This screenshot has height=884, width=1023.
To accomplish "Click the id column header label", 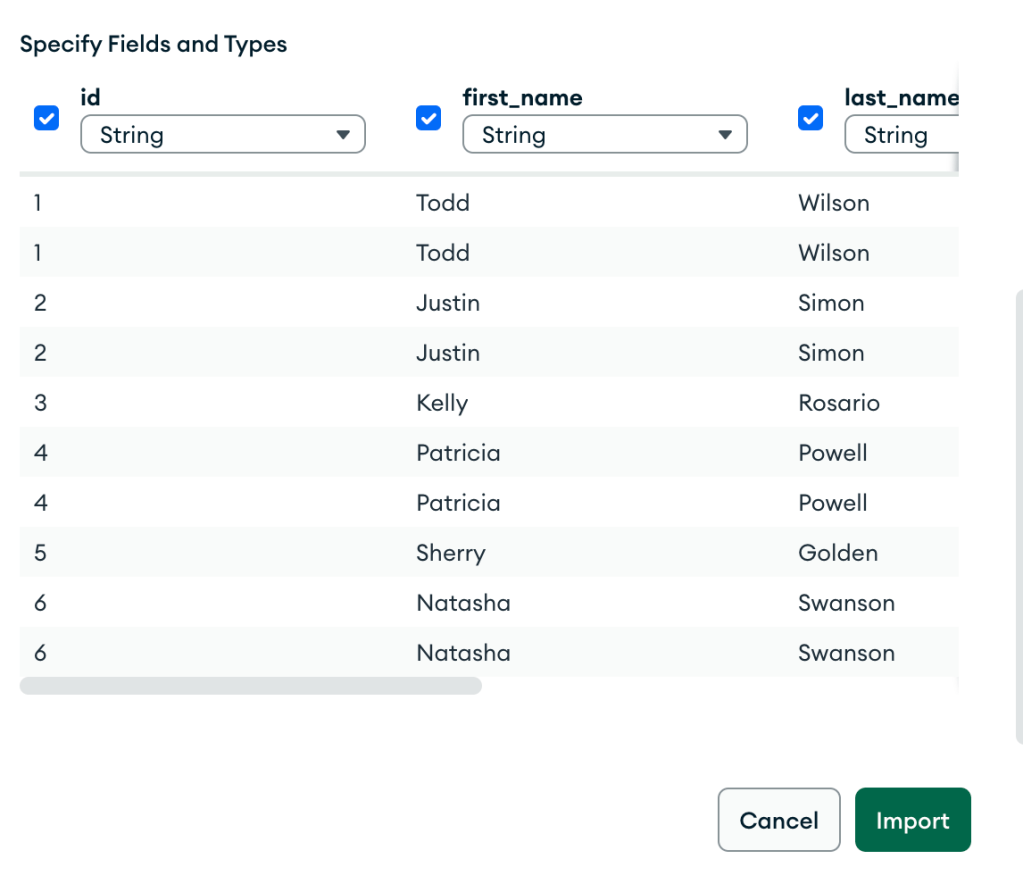I will click(90, 98).
